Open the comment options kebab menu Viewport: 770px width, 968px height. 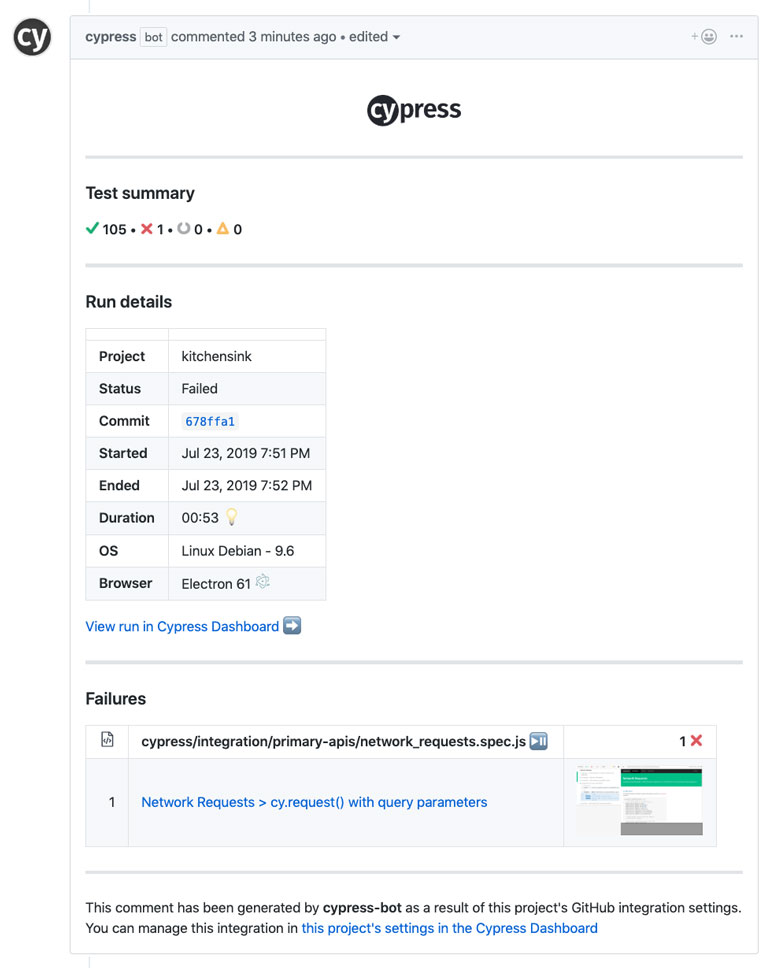click(x=736, y=36)
